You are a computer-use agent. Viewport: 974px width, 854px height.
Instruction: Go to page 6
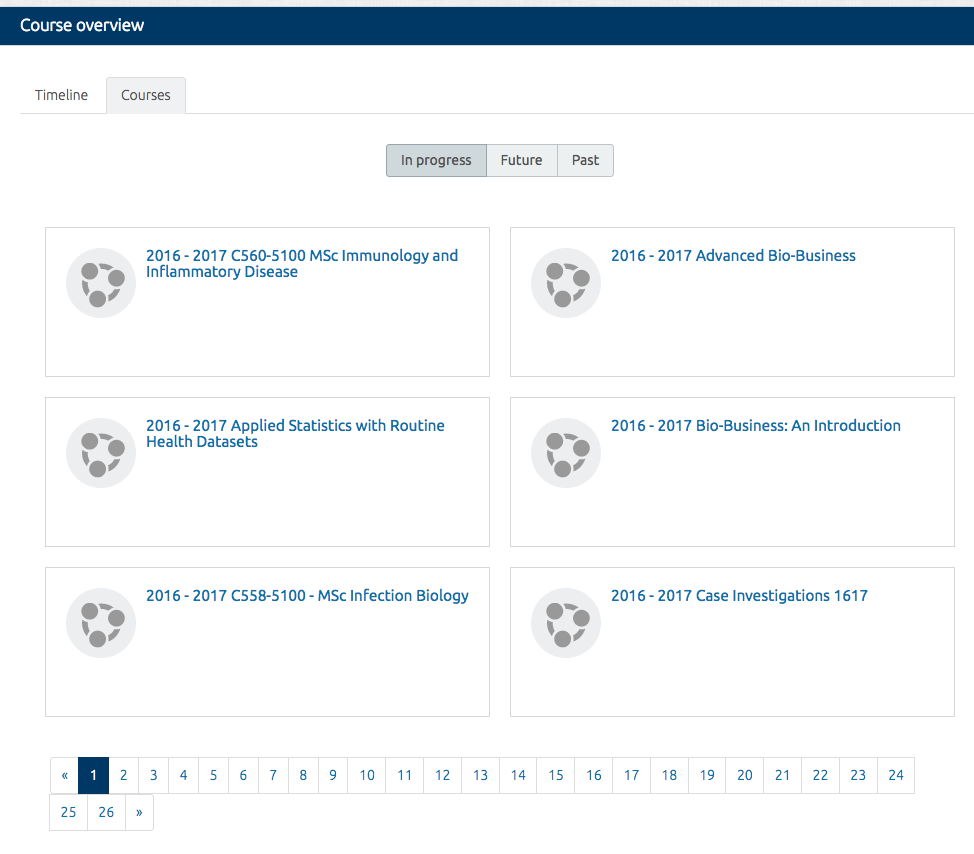(x=243, y=775)
